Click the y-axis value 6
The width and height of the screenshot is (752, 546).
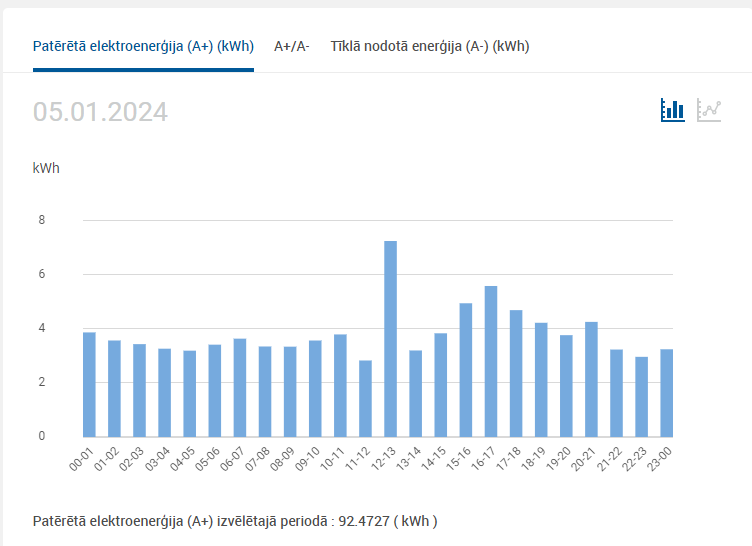coord(42,274)
